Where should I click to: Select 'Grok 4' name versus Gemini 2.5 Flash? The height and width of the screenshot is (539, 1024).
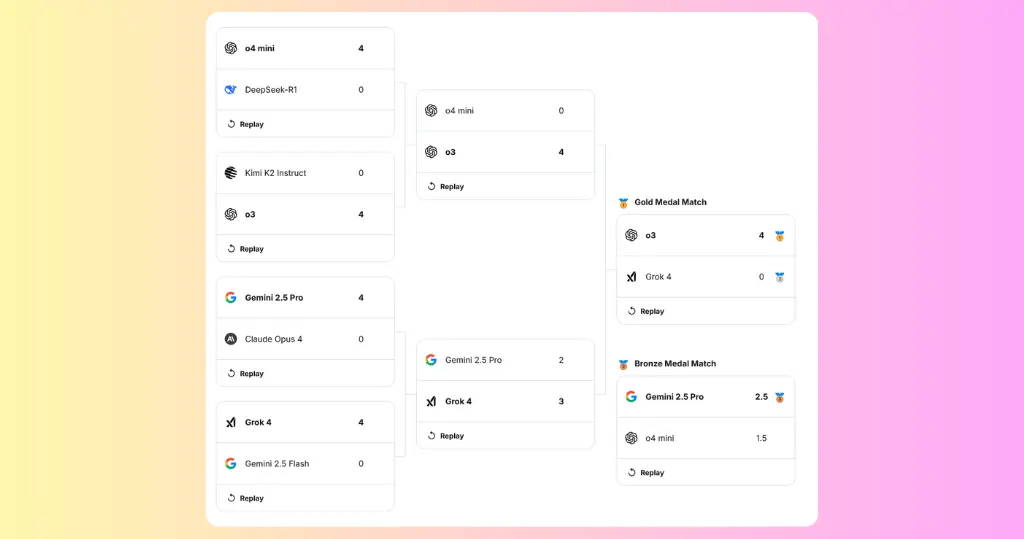pos(258,422)
